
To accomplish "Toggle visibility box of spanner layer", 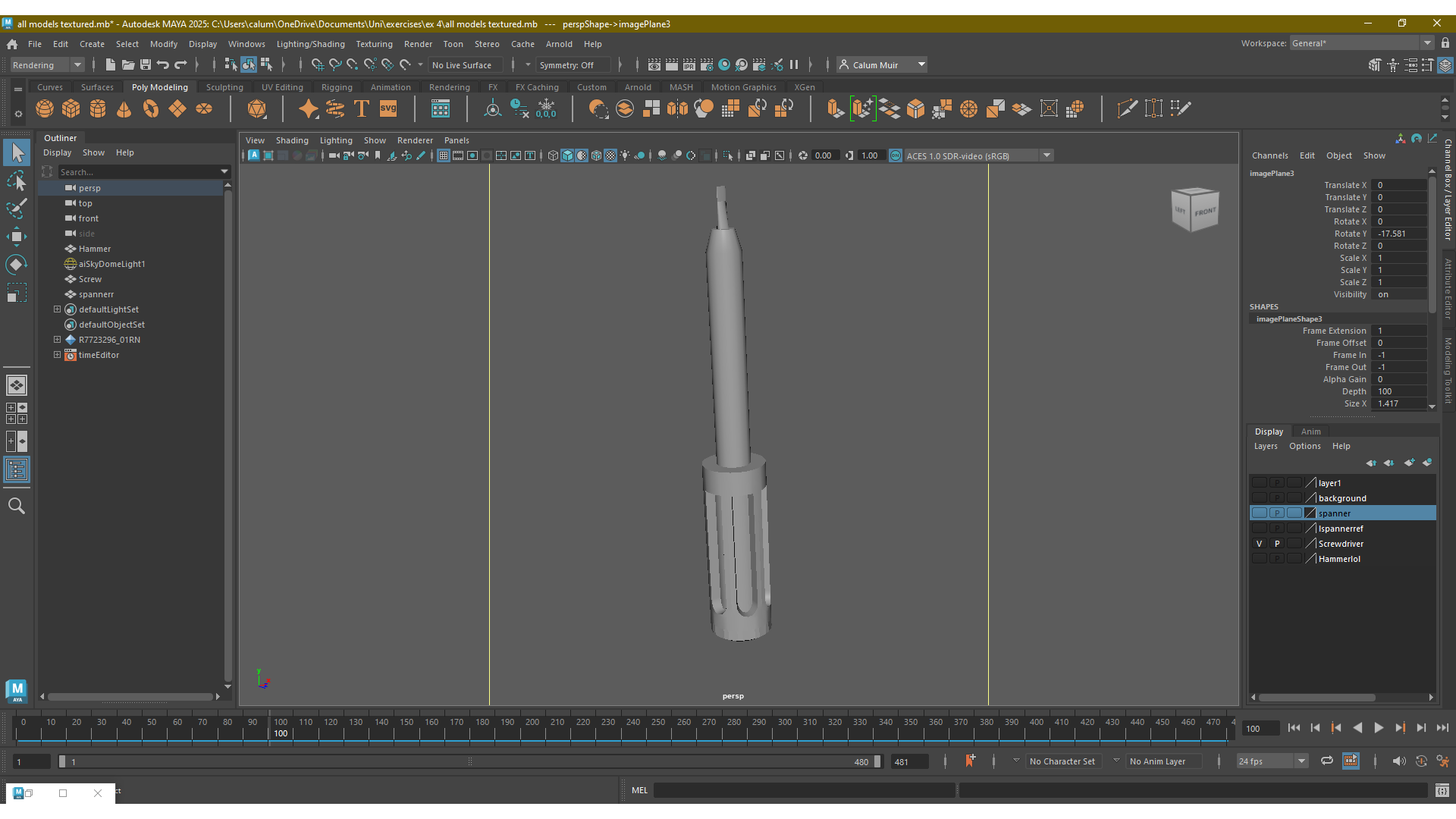I will point(1259,513).
